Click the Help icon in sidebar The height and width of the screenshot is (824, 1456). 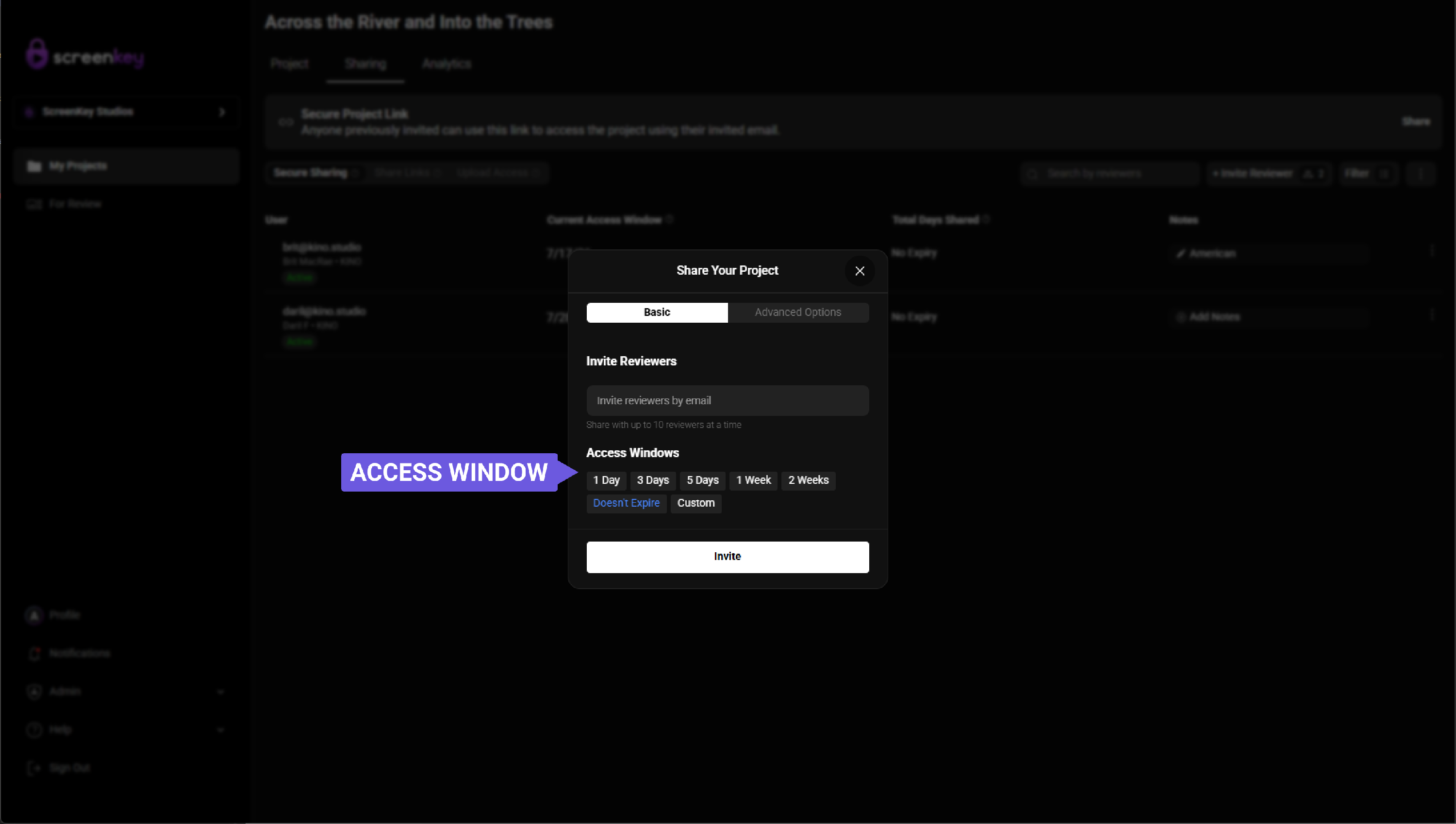(34, 730)
